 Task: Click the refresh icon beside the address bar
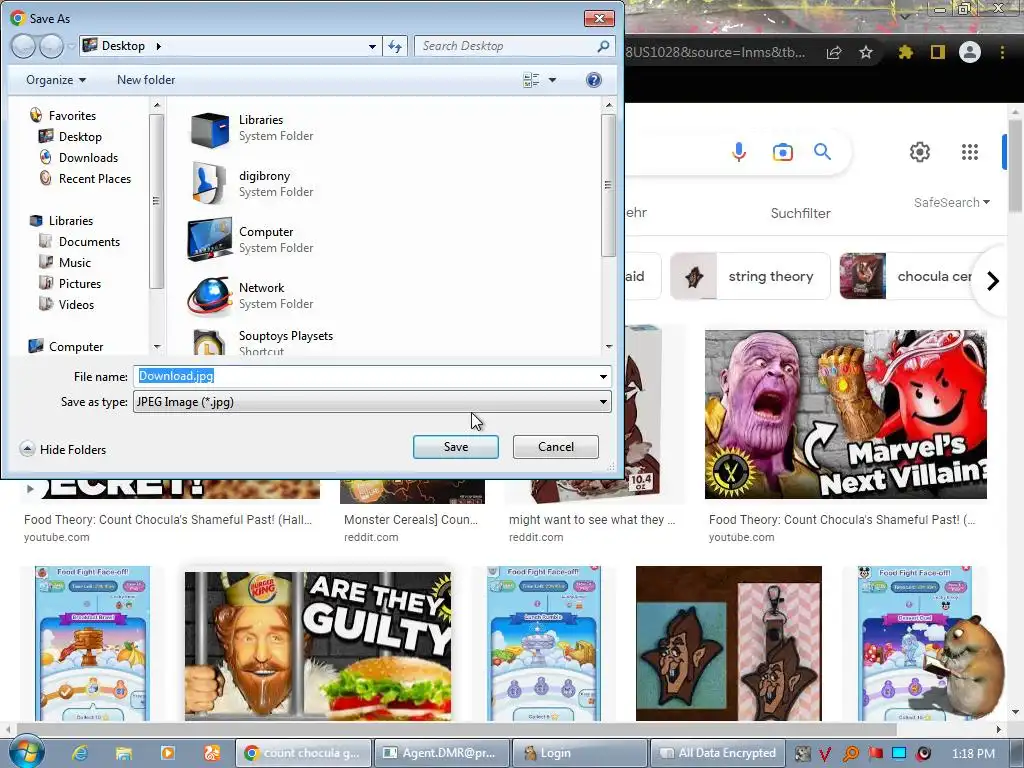[395, 46]
